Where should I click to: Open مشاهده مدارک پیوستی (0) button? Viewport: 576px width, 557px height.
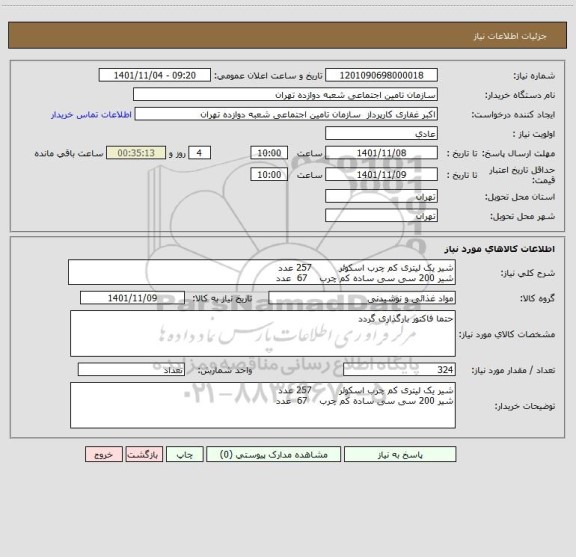coord(274,454)
